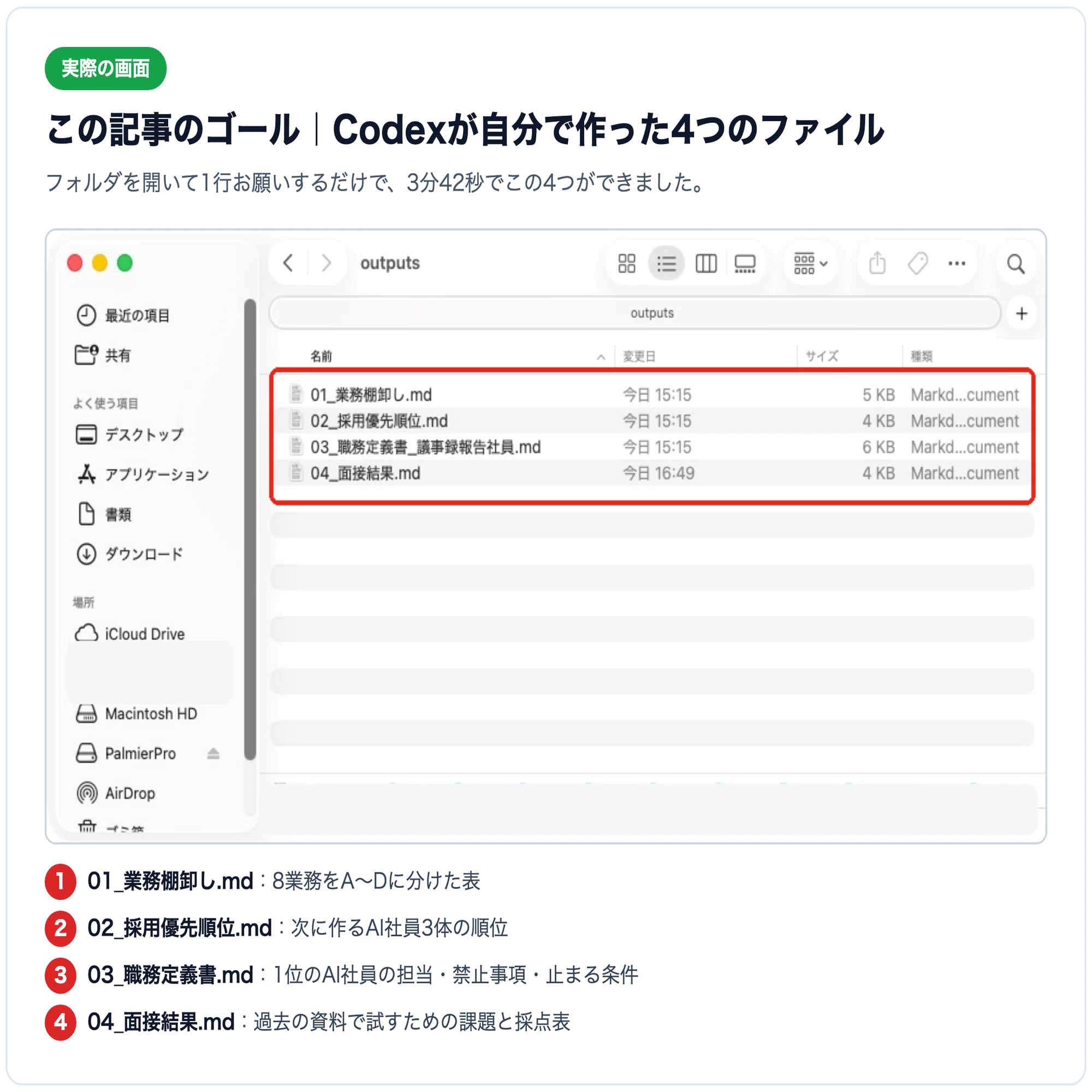This screenshot has width=1092, height=1092.
Task: Open AirDrop in the sidebar
Action: 116,793
